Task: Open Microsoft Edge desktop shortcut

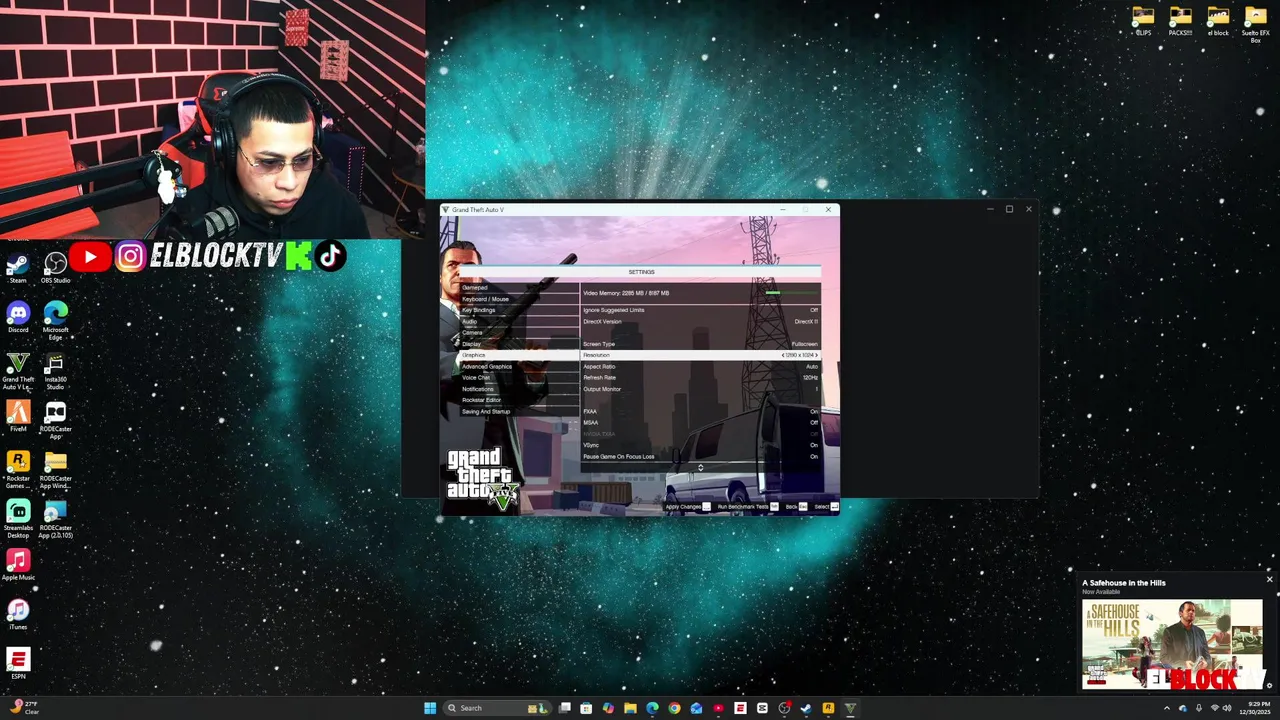Action: [x=55, y=320]
